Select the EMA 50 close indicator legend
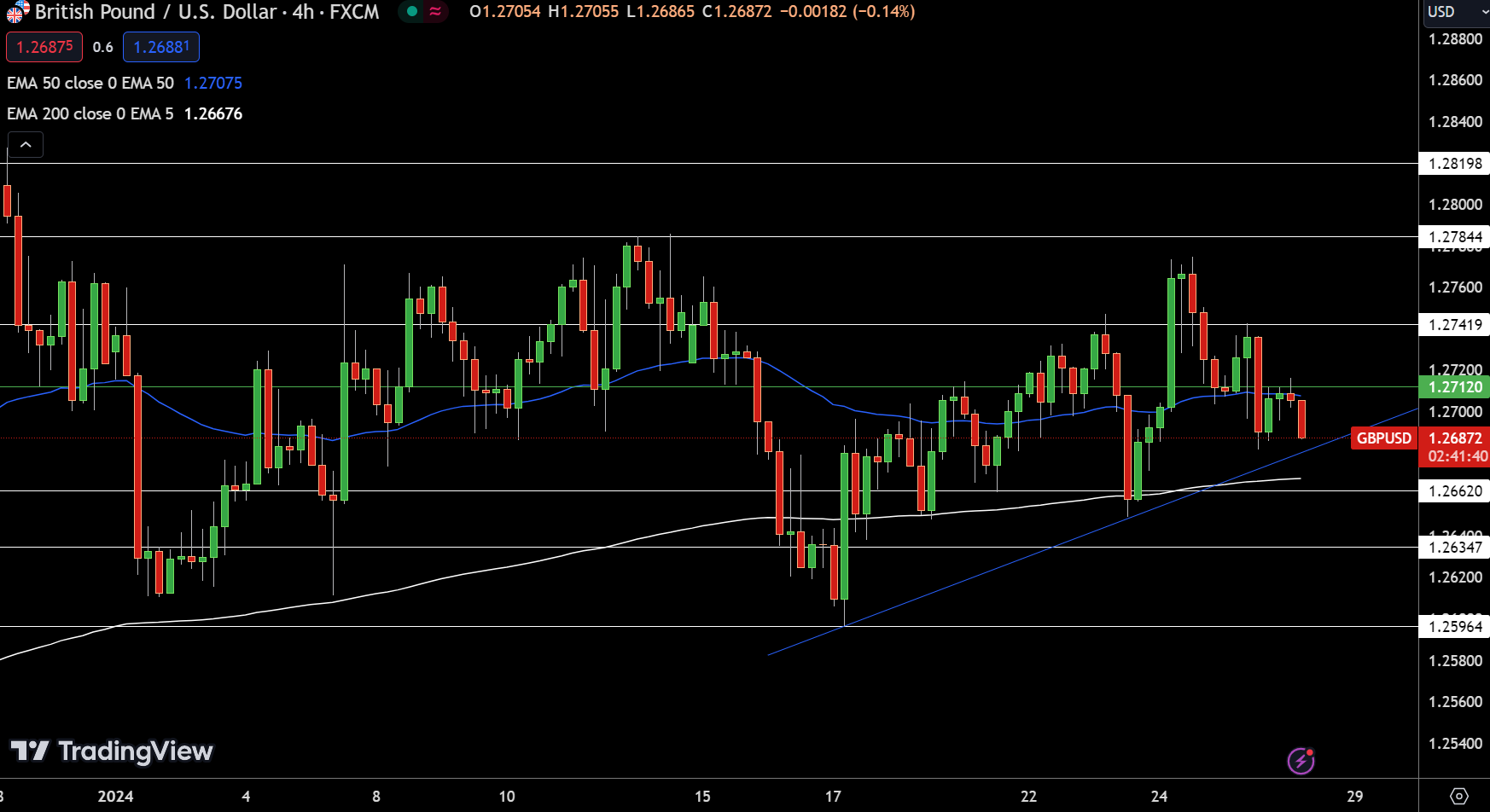1490x812 pixels. (x=90, y=83)
